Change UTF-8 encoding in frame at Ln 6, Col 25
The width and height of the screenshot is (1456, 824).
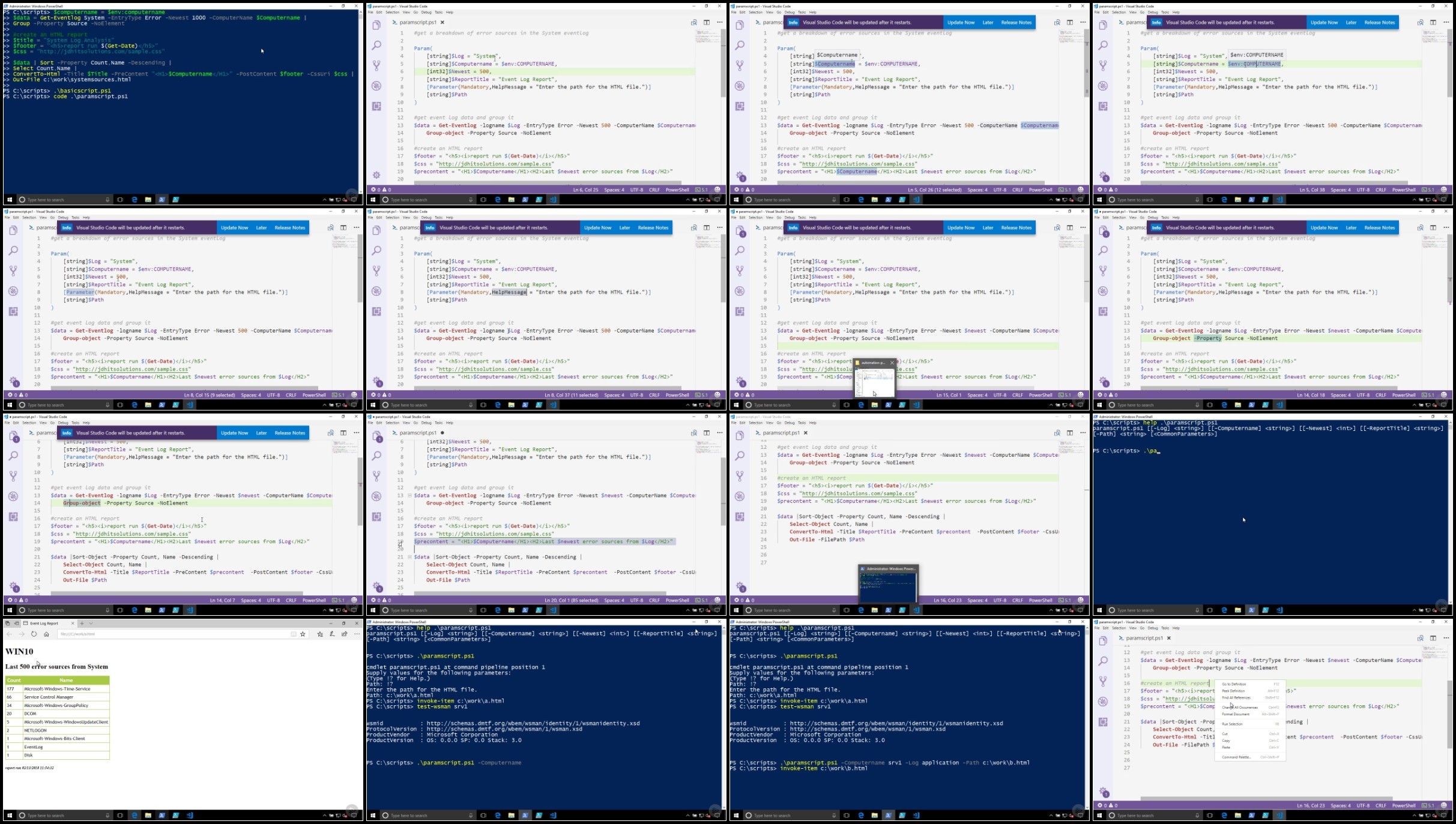pos(636,190)
